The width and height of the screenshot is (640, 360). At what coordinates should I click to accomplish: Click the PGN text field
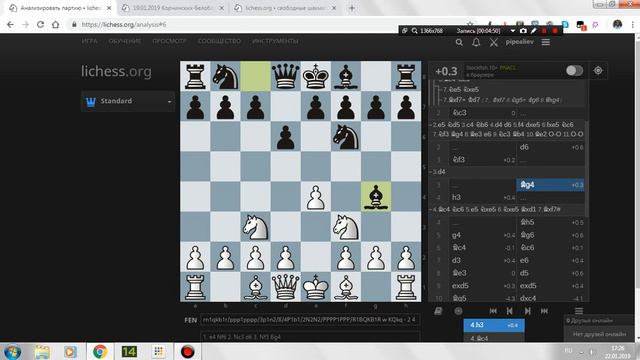tap(310, 337)
